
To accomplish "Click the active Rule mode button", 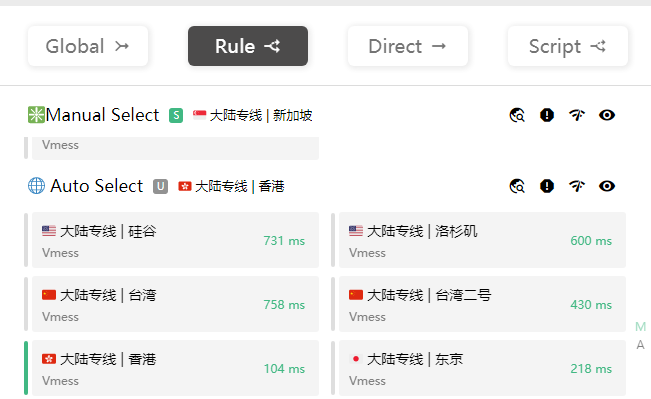I will [248, 46].
